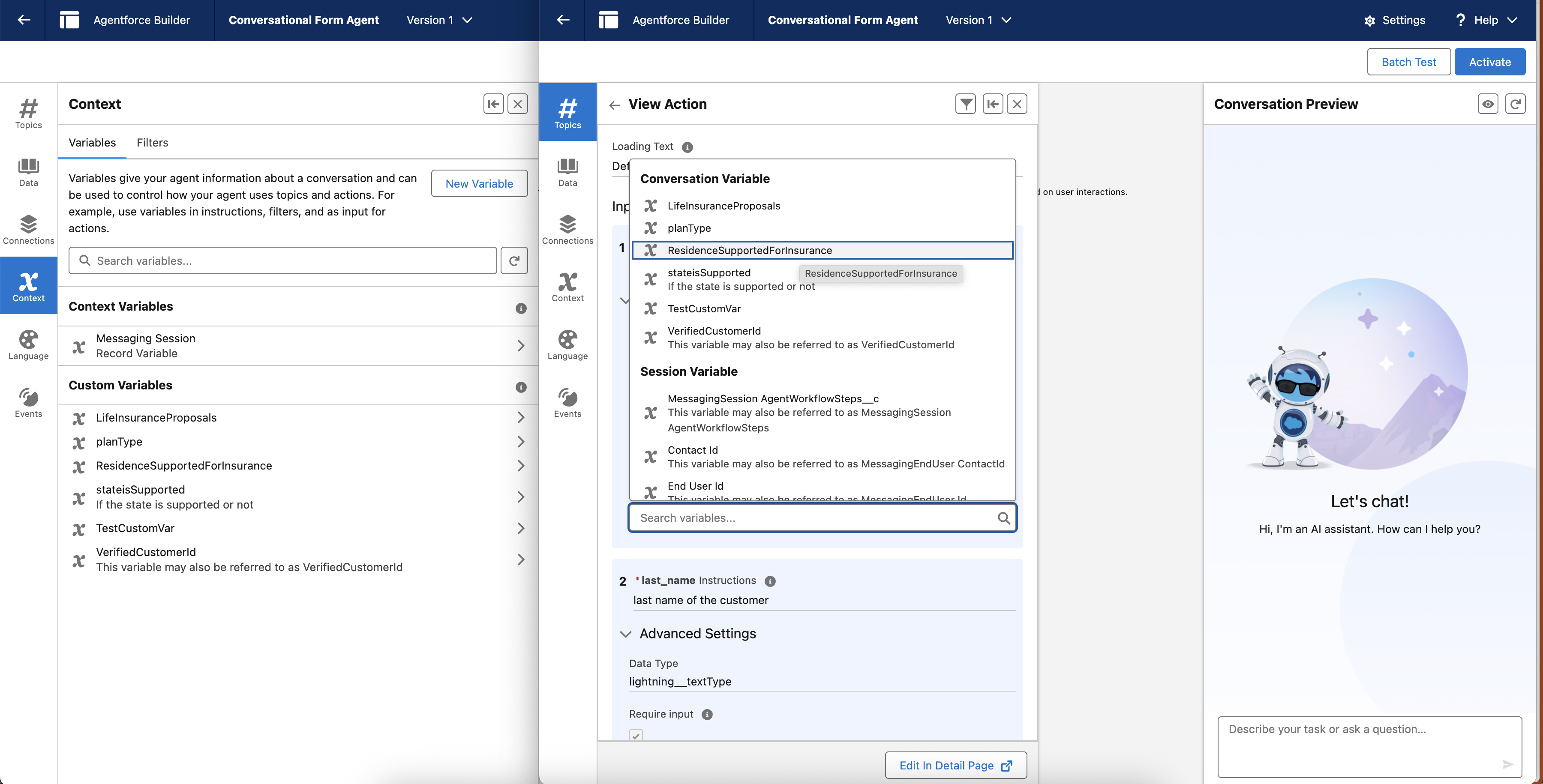
Task: Click the Edit In Detail Page link
Action: (x=955, y=765)
